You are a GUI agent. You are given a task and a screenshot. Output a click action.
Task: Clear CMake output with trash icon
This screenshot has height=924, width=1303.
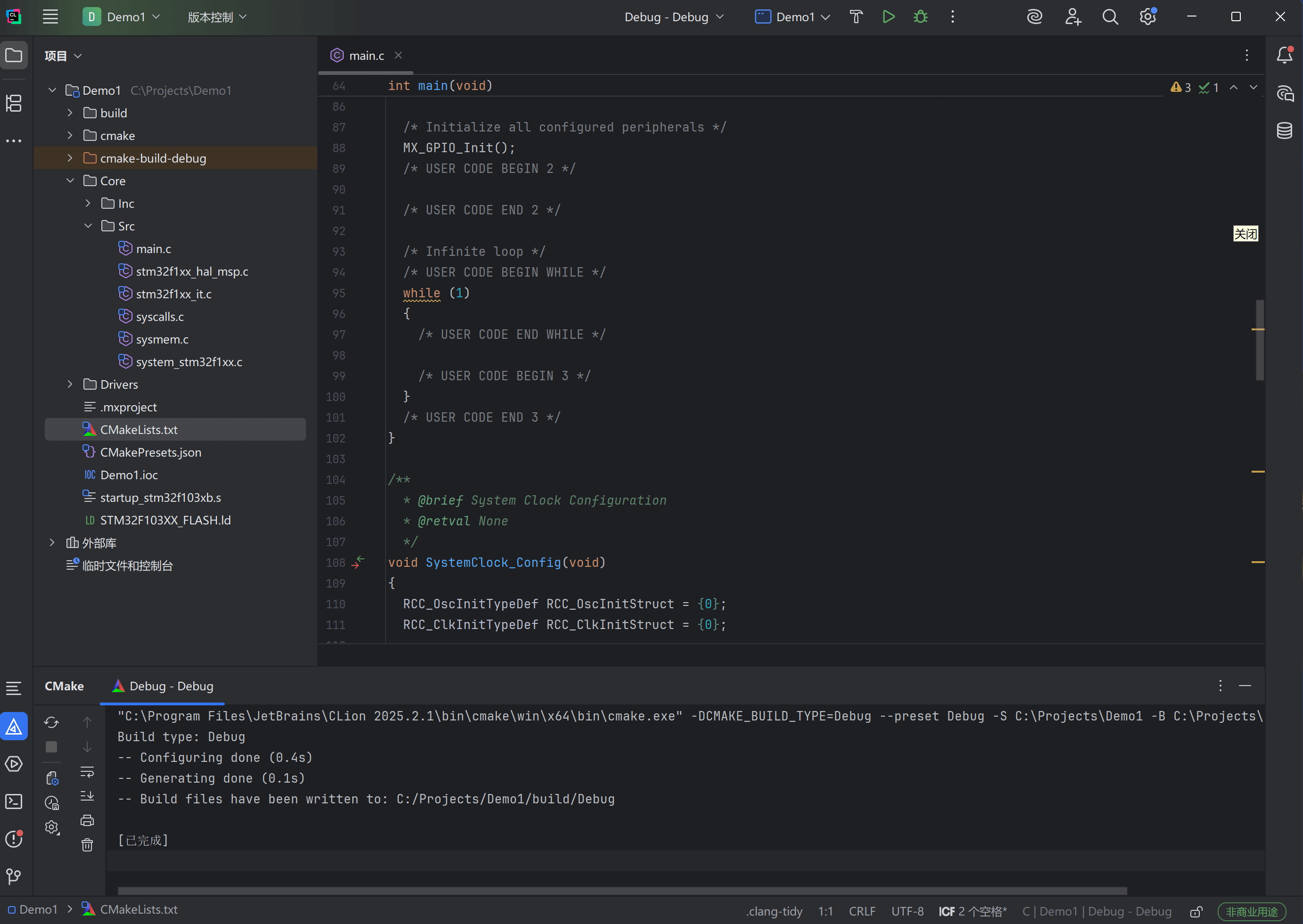click(x=87, y=845)
